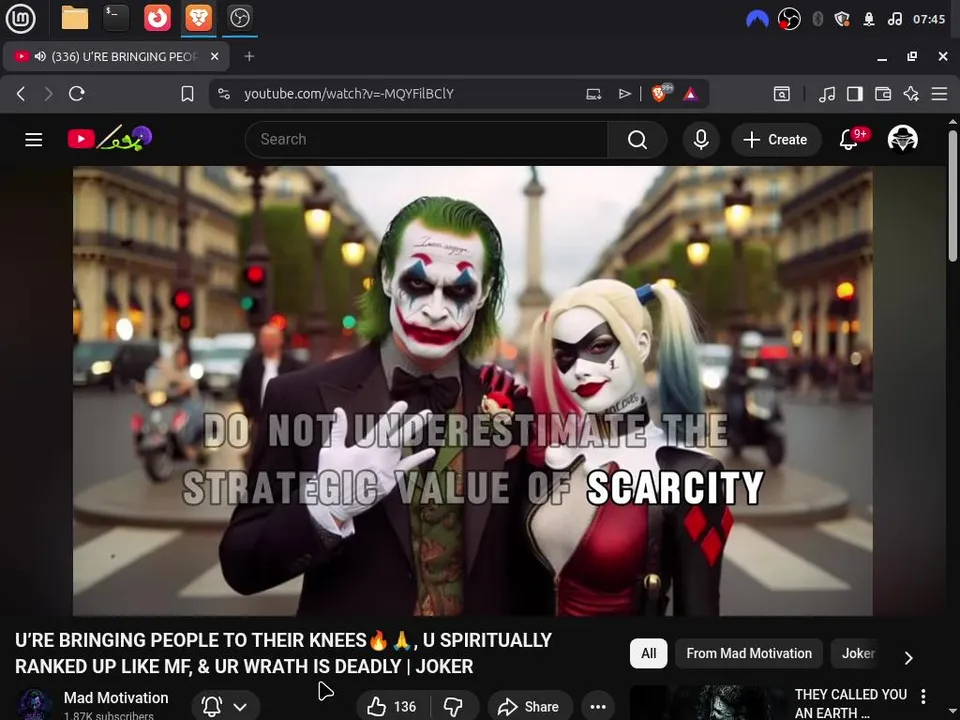This screenshot has width=960, height=720.
Task: Click the video player to pause
Action: (473, 391)
